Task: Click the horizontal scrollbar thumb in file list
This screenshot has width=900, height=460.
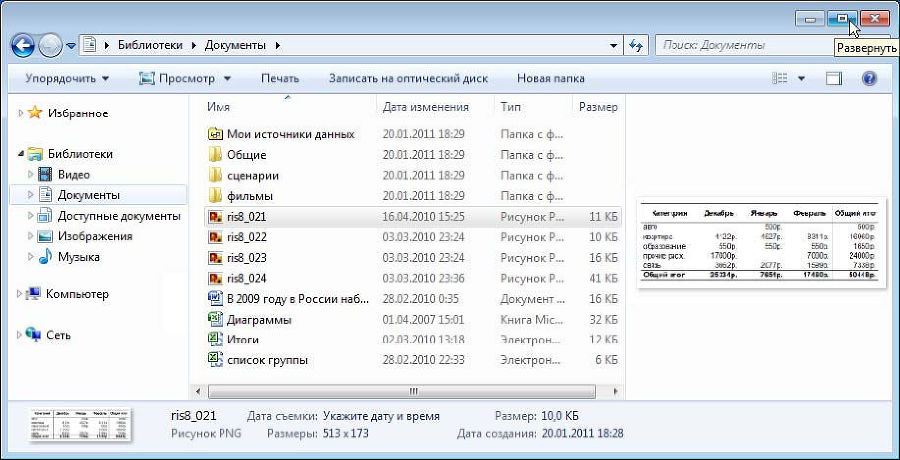Action: (401, 391)
